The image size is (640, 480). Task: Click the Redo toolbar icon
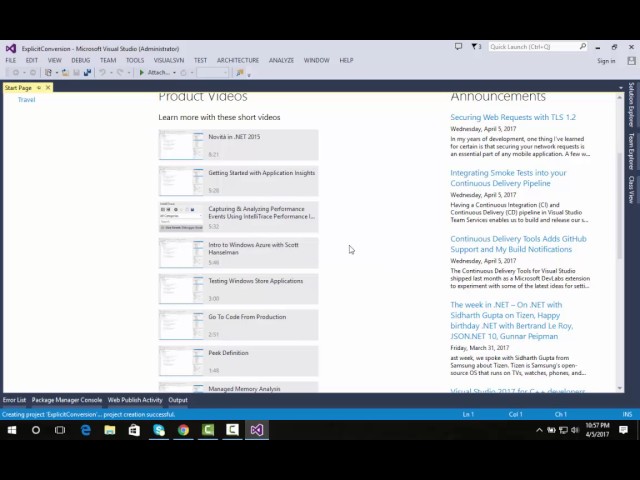point(120,73)
